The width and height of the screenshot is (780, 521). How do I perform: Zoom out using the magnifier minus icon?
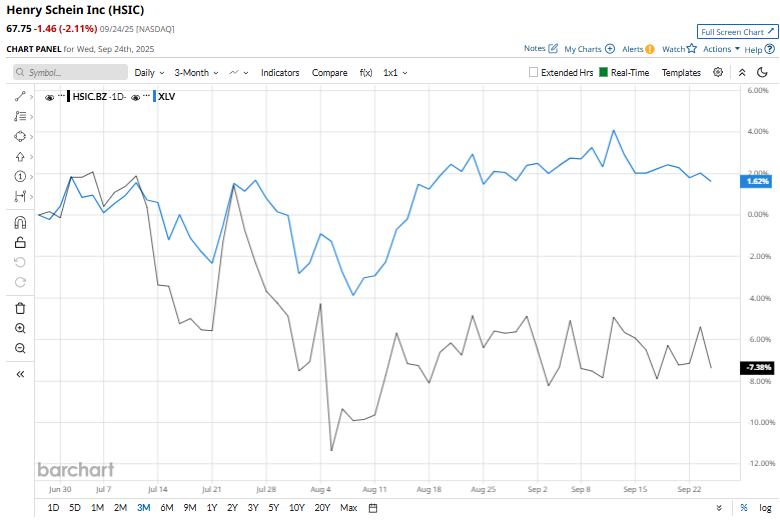point(20,348)
